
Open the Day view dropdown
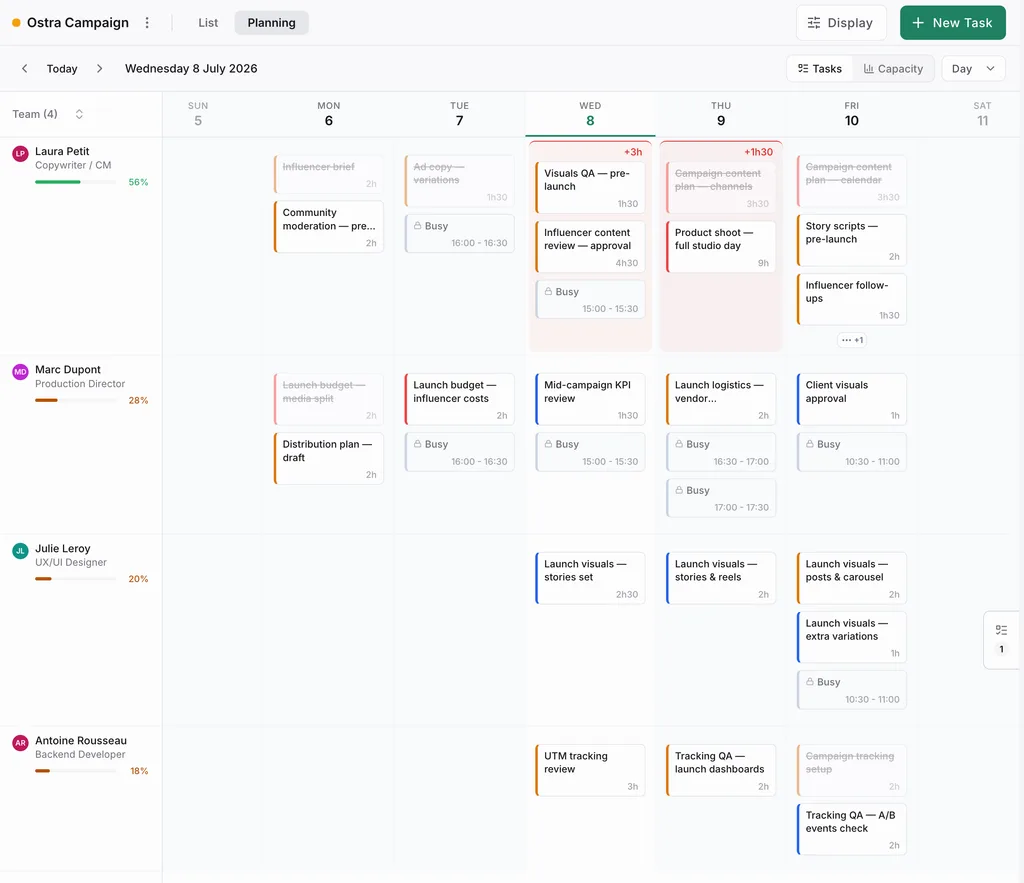pyautogui.click(x=973, y=69)
